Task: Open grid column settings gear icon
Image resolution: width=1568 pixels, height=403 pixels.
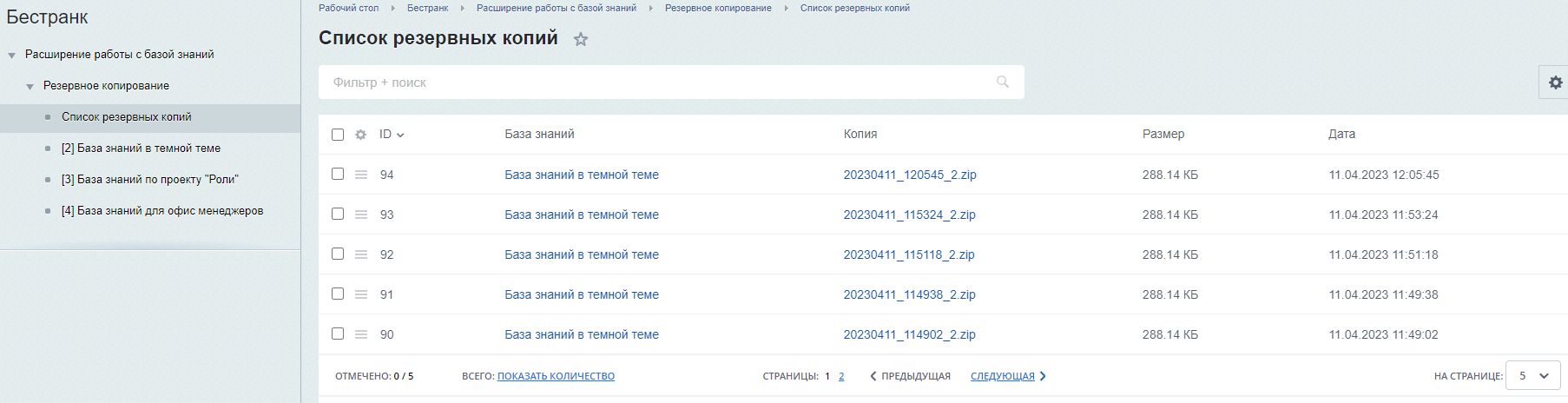Action: (361, 135)
